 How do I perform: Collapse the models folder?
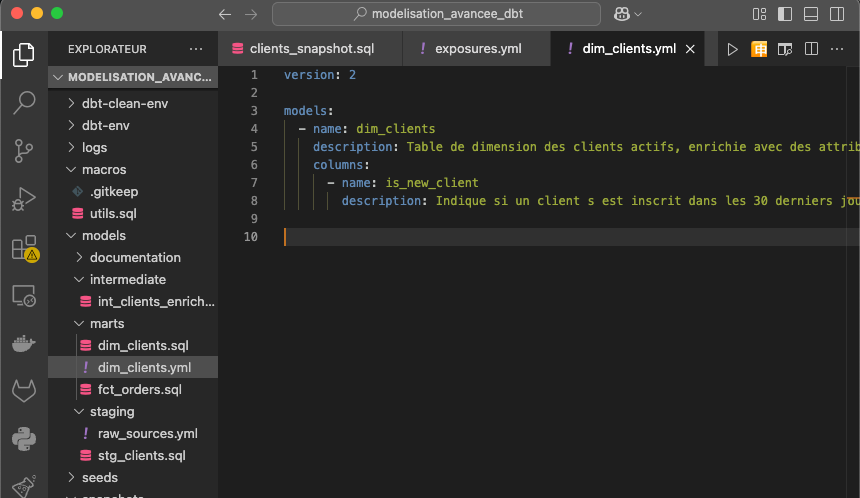point(133,235)
